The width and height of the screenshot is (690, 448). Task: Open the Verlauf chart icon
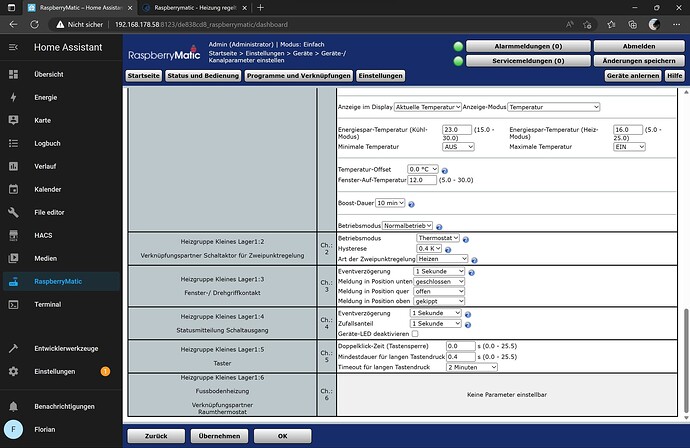14,166
